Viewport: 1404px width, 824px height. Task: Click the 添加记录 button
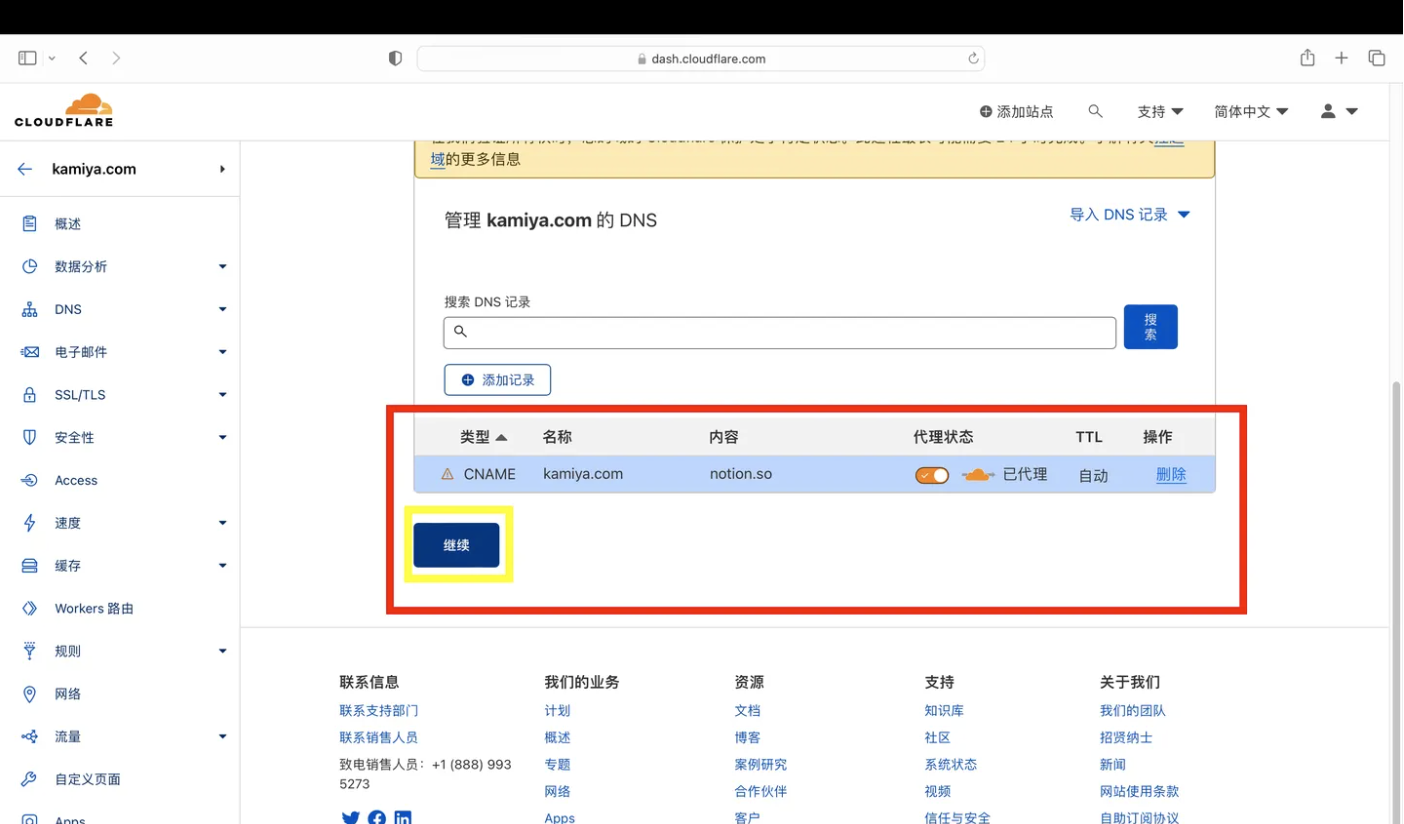coord(497,380)
